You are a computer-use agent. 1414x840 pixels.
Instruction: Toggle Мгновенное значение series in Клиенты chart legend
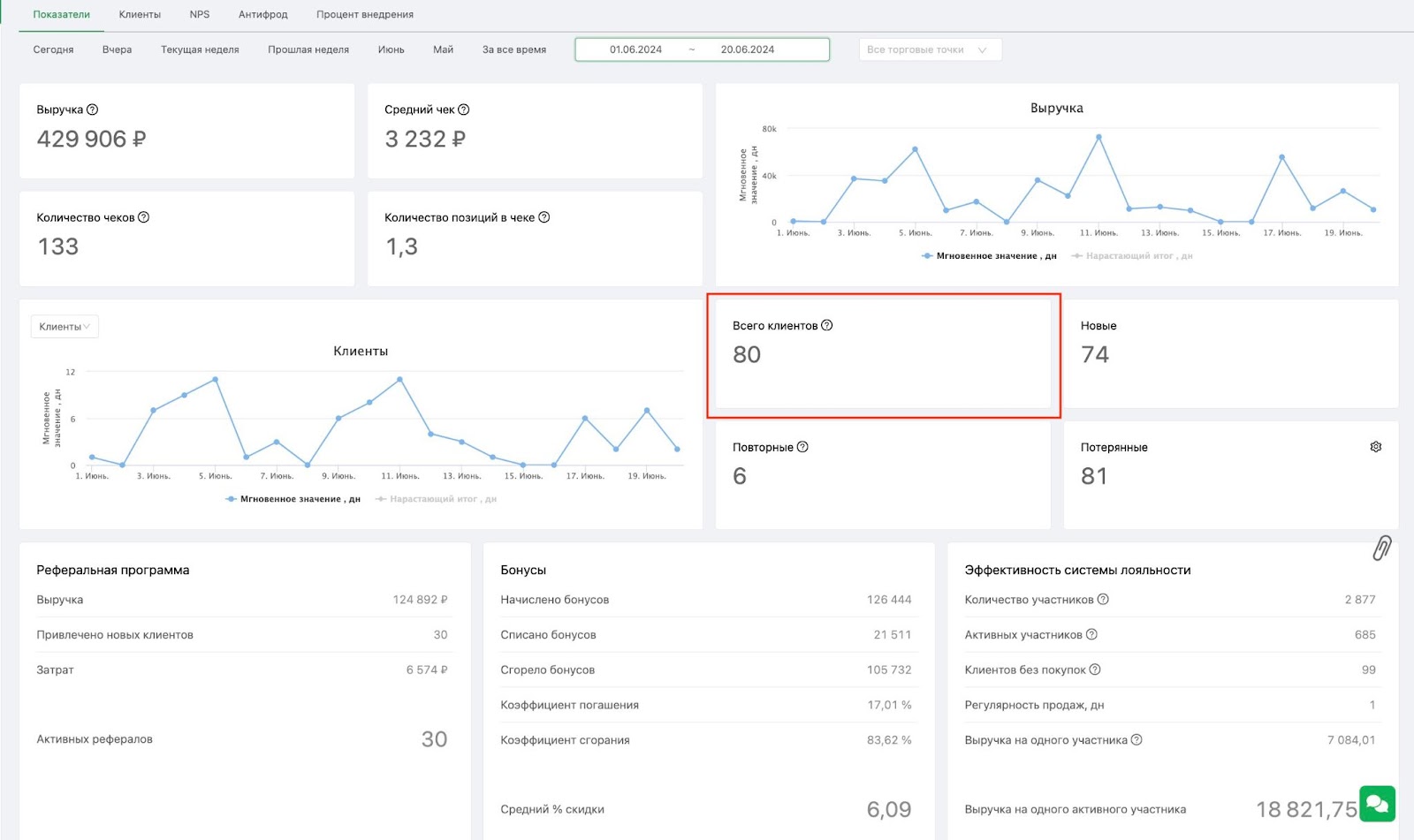coord(293,499)
